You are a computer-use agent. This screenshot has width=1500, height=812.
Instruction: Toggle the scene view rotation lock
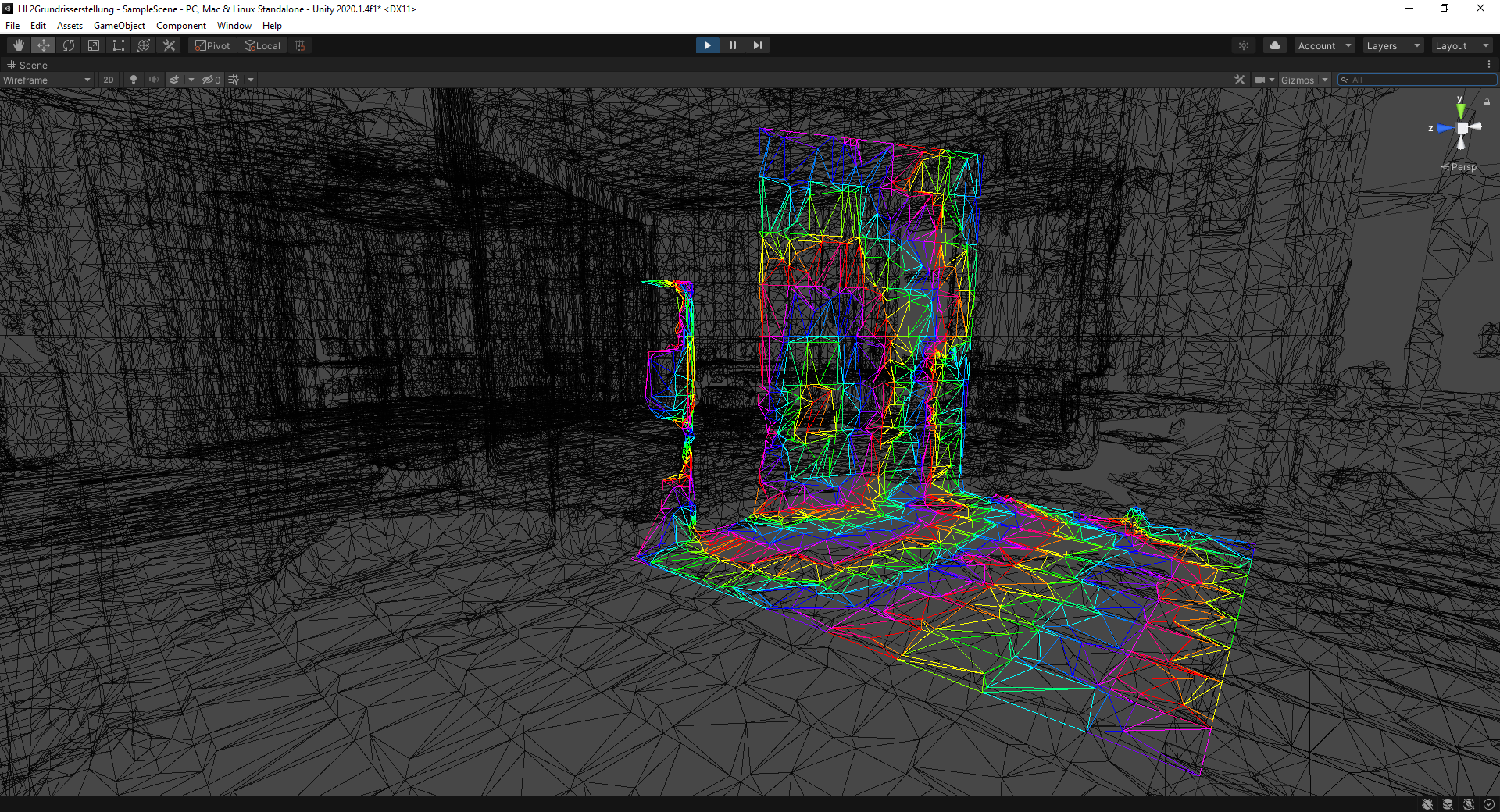(1487, 102)
